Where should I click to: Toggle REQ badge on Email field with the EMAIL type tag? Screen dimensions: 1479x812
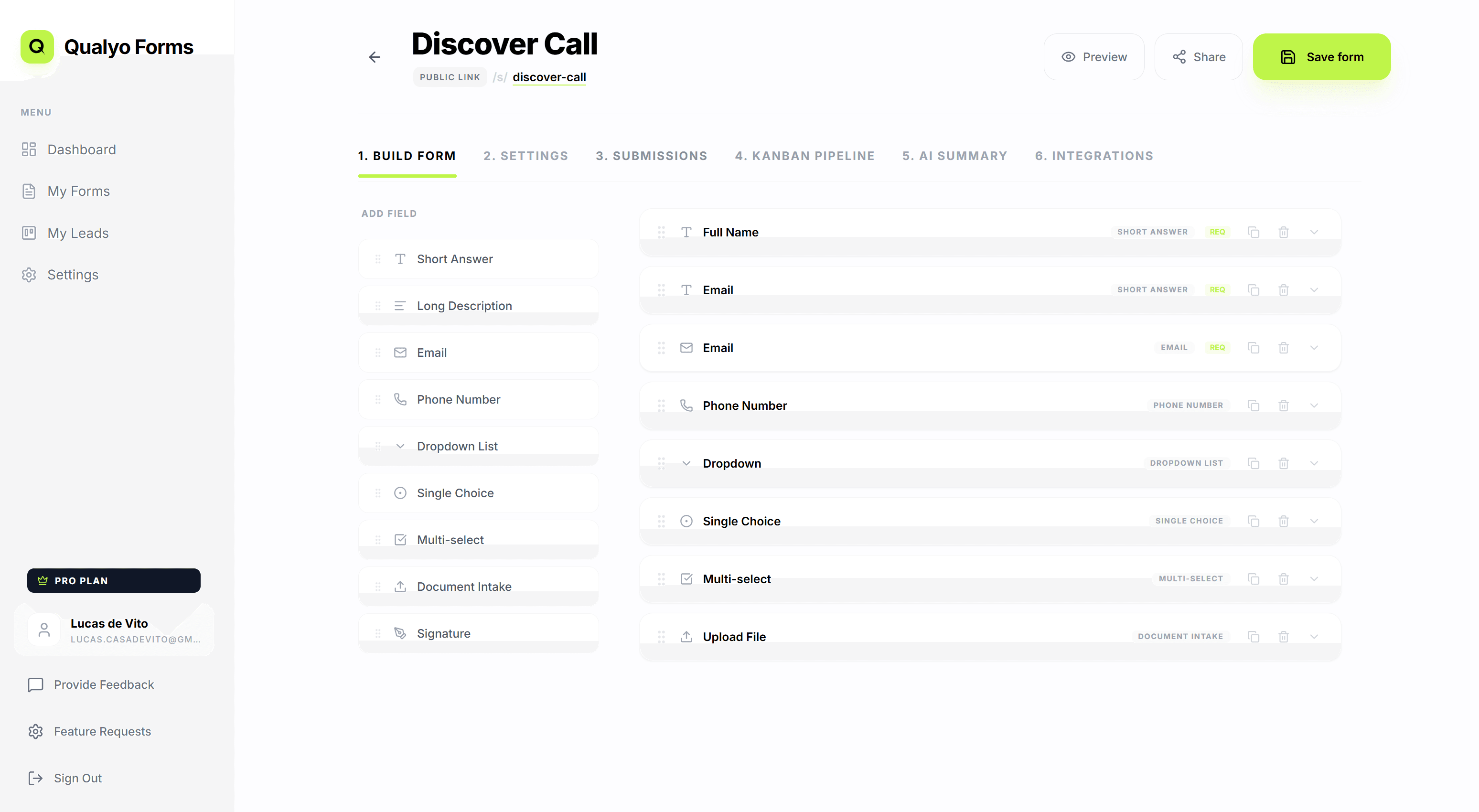pos(1217,347)
